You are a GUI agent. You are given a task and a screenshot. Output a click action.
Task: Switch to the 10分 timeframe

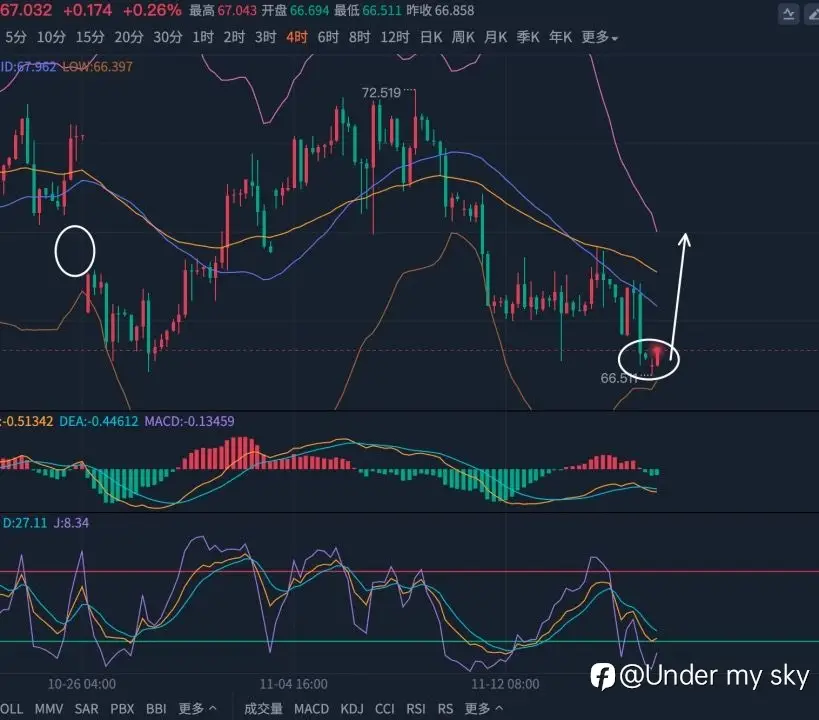coord(51,37)
